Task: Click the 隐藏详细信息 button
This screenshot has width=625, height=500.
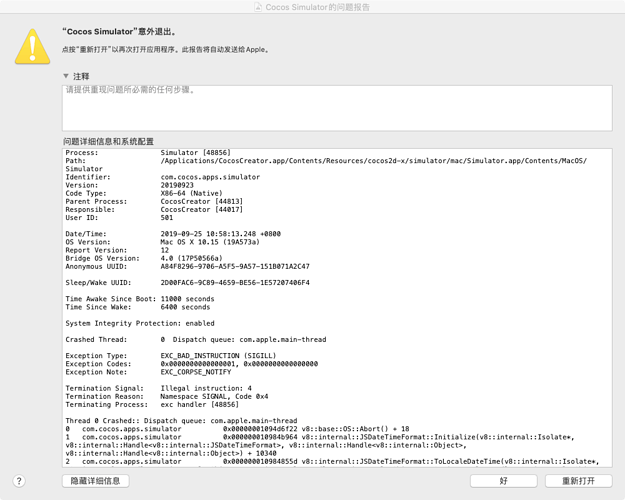Action: (x=96, y=481)
